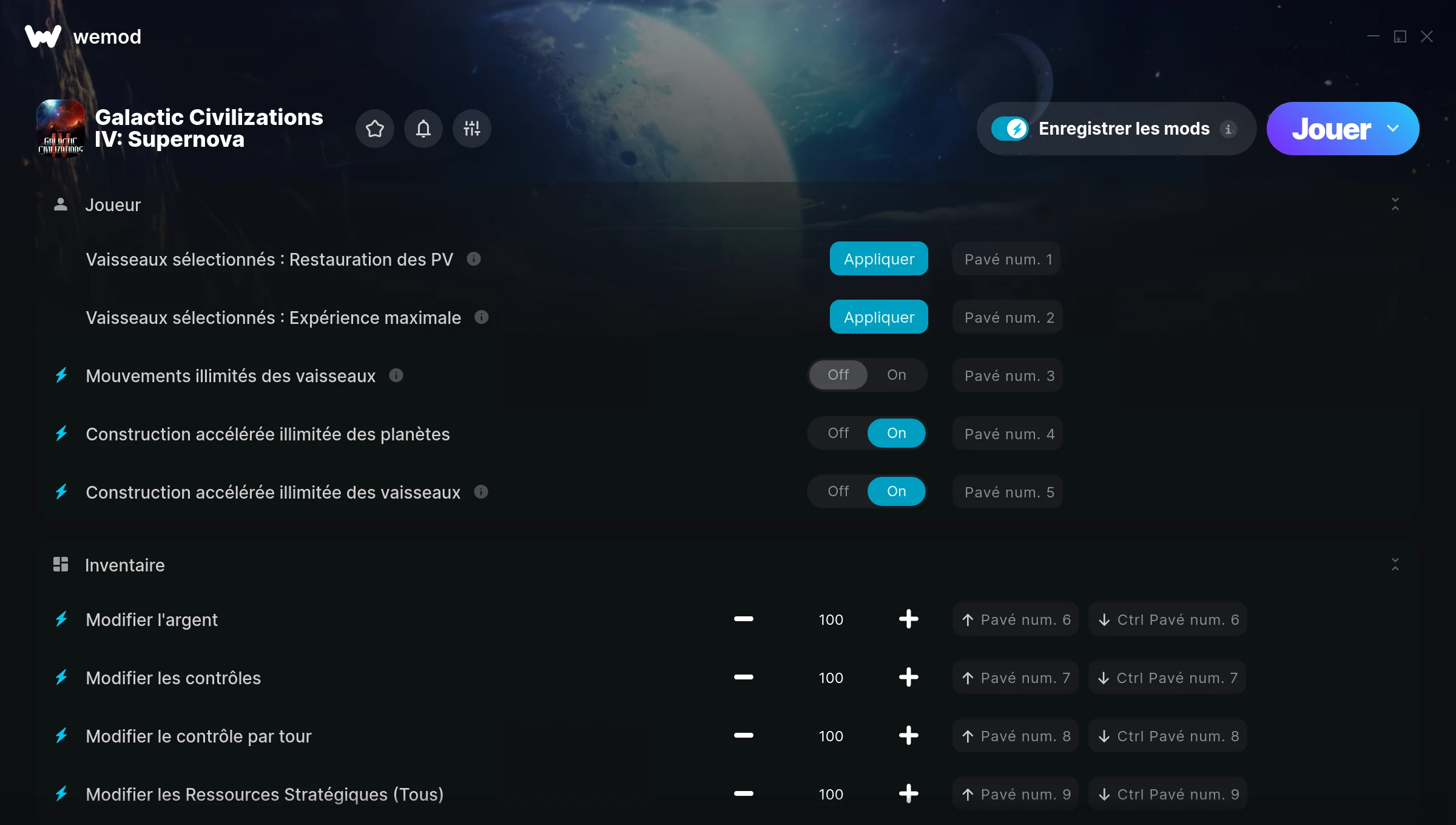Apply Expérience maximale cheat
This screenshot has width=1456, height=825.
[879, 317]
